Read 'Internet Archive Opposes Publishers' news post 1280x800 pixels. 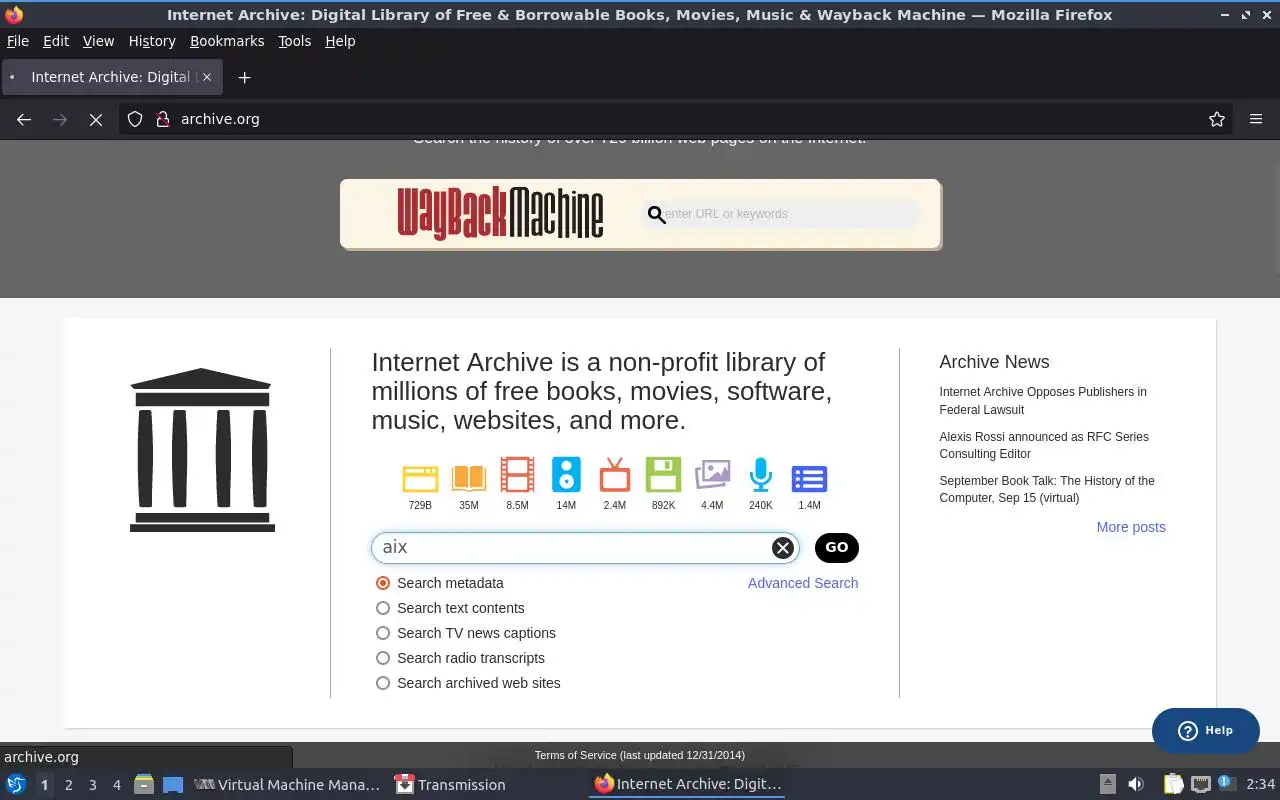click(1043, 401)
